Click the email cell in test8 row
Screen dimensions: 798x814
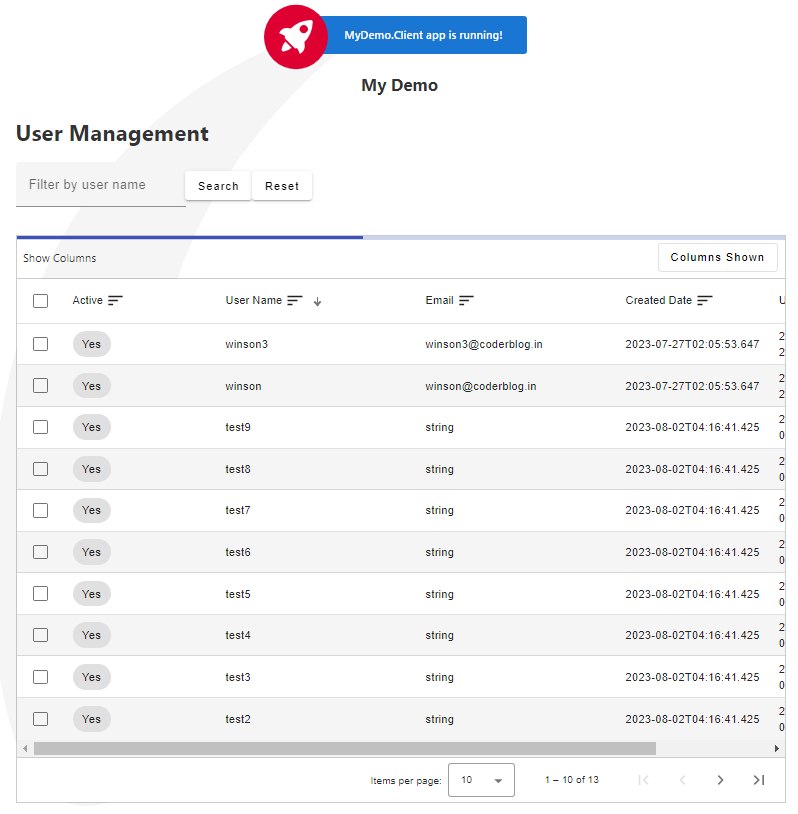tap(439, 469)
